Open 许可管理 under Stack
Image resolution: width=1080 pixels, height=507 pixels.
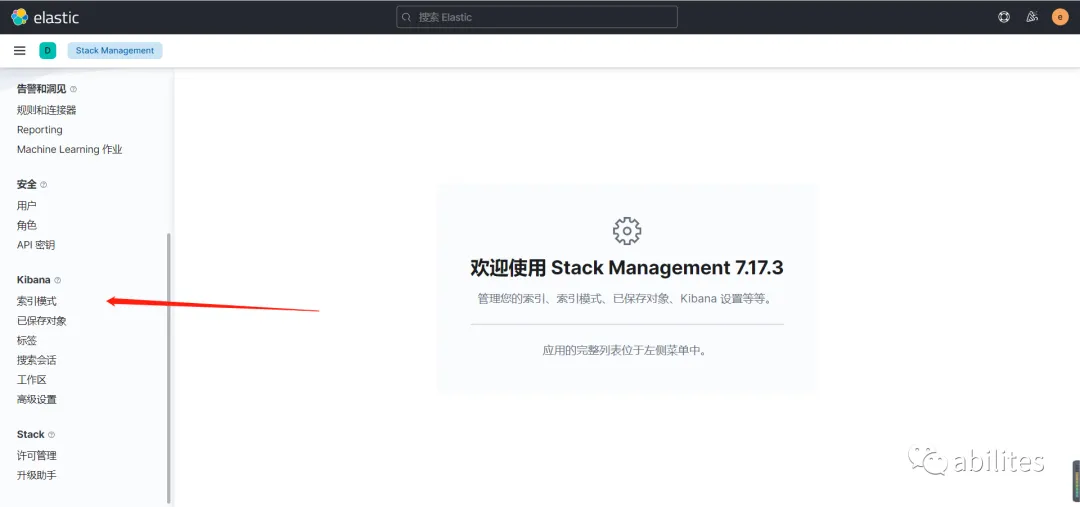(37, 455)
